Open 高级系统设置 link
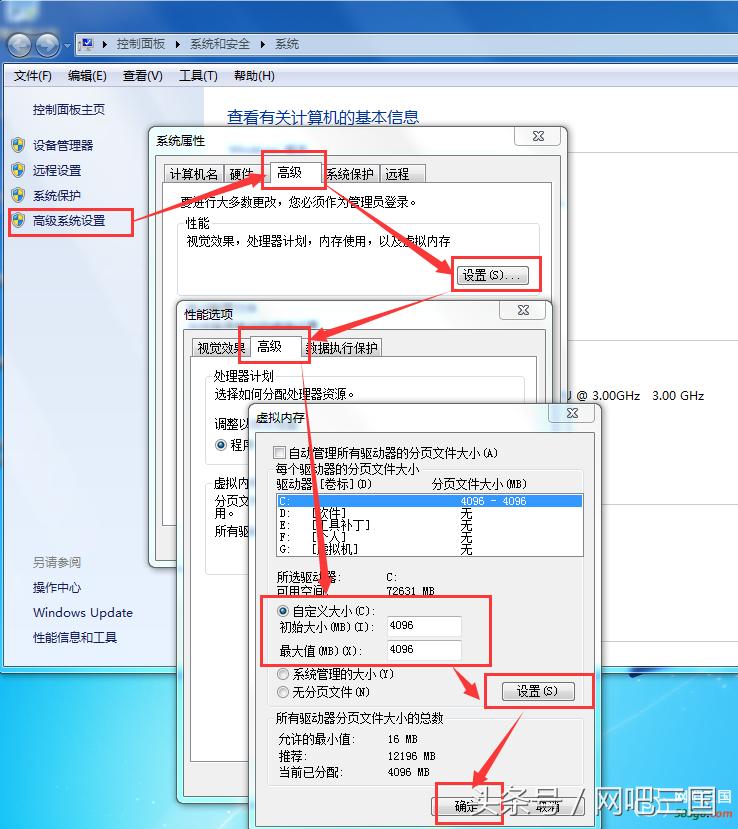Image resolution: width=738 pixels, height=829 pixels. click(x=69, y=220)
